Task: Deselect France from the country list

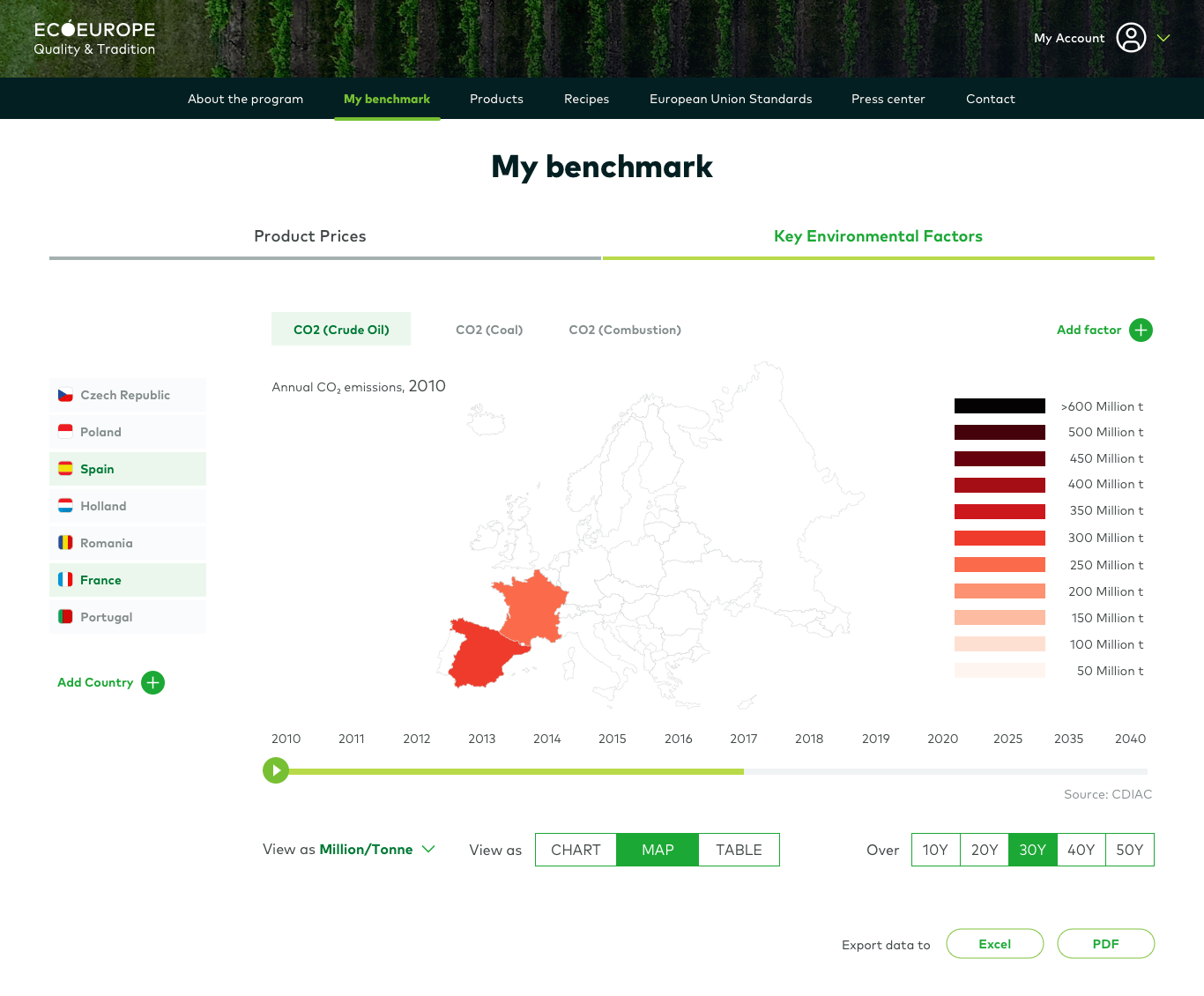Action: coord(101,579)
